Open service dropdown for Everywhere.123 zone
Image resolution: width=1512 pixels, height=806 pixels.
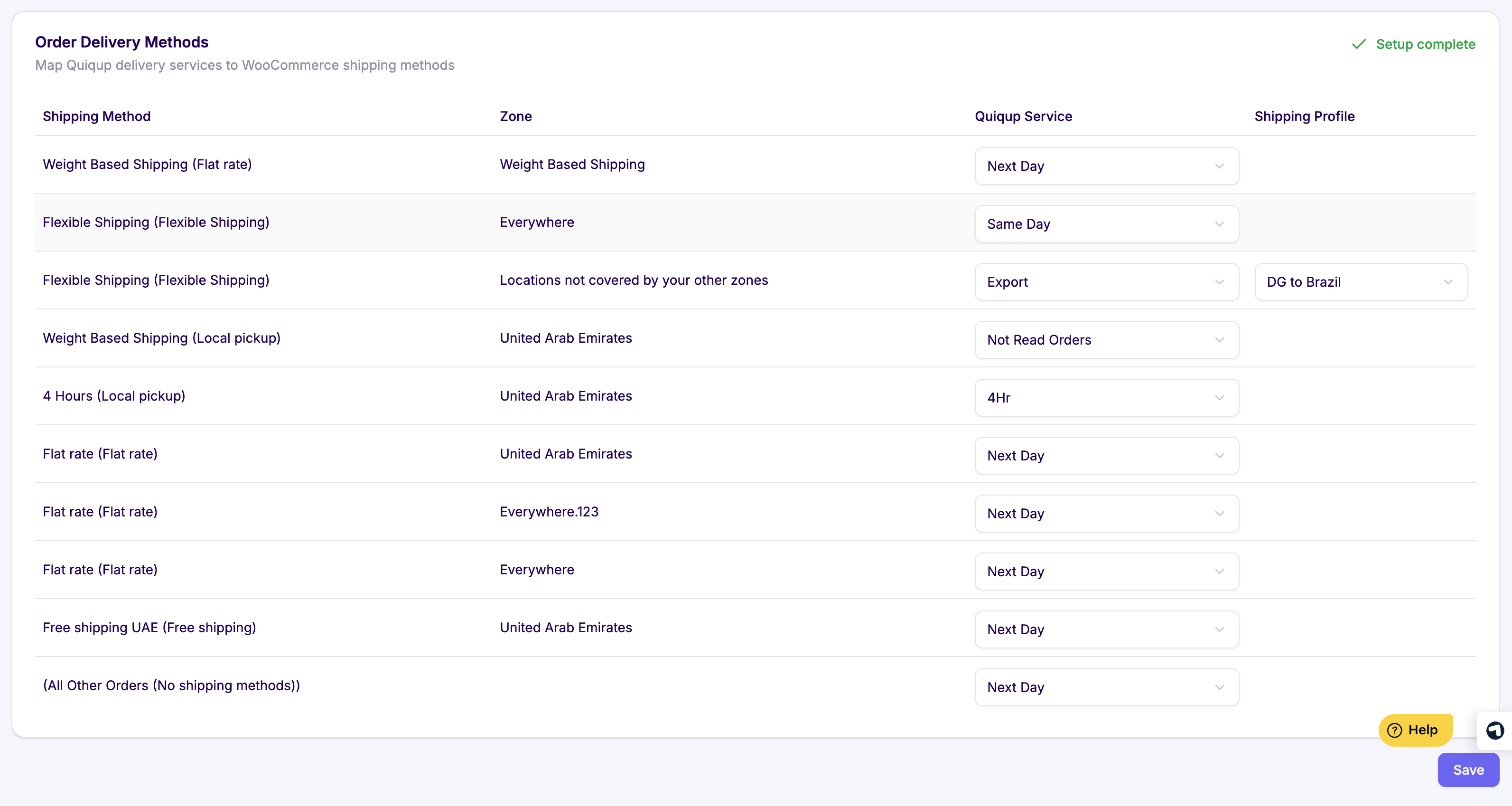coord(1106,514)
